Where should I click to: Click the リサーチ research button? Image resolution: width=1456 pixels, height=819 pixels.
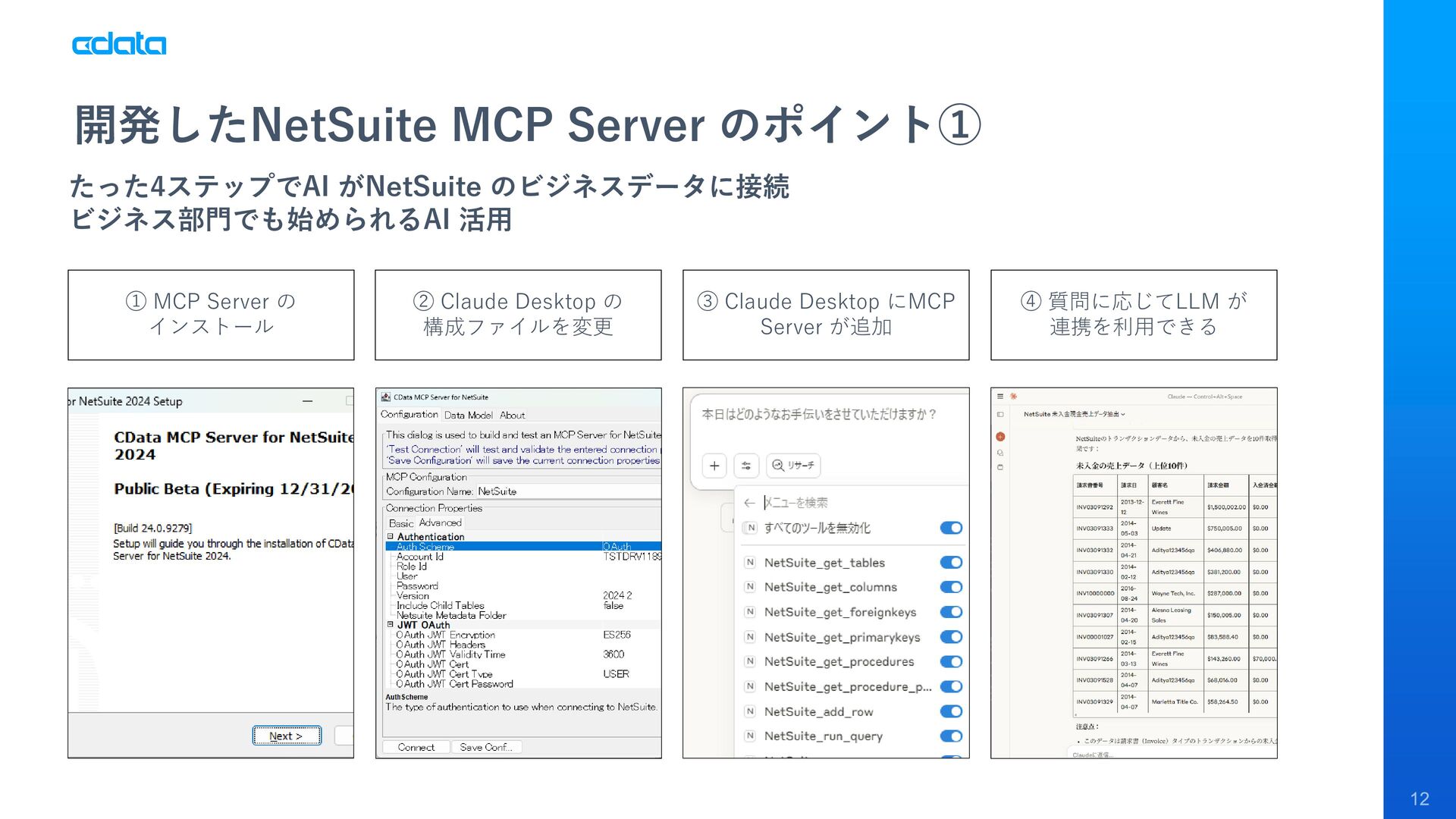point(793,466)
